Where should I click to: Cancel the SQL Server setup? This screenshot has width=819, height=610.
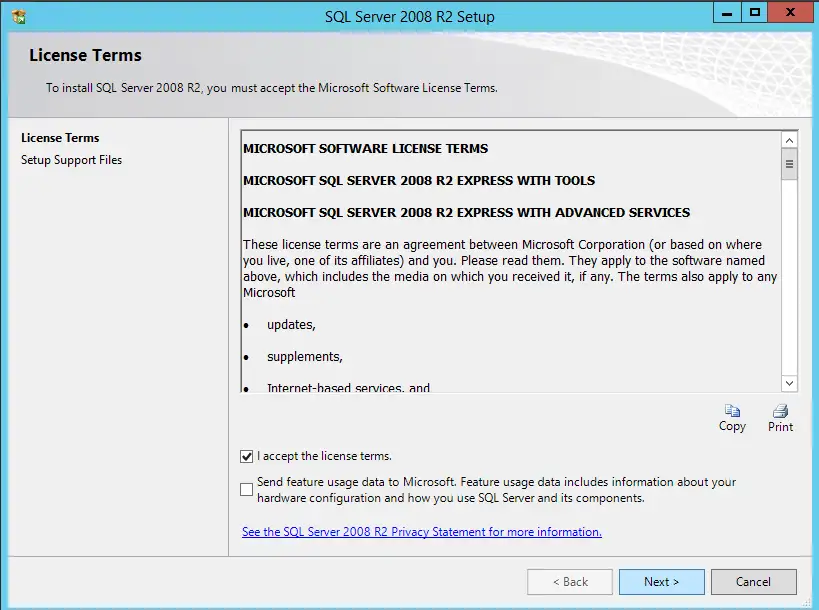[753, 582]
